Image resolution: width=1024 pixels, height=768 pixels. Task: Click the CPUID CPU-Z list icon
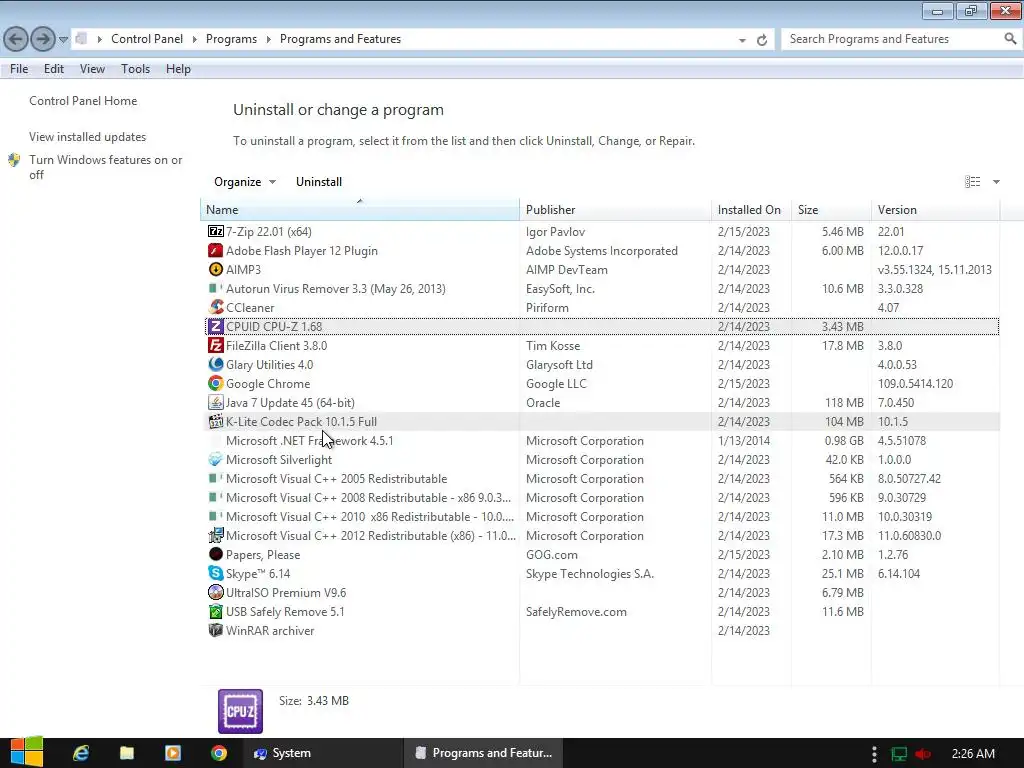[216, 327]
